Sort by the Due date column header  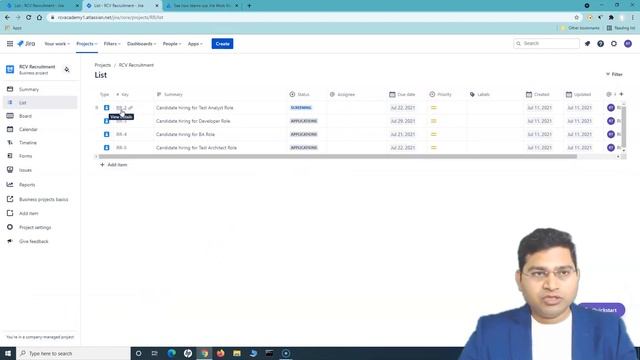pyautogui.click(x=402, y=94)
